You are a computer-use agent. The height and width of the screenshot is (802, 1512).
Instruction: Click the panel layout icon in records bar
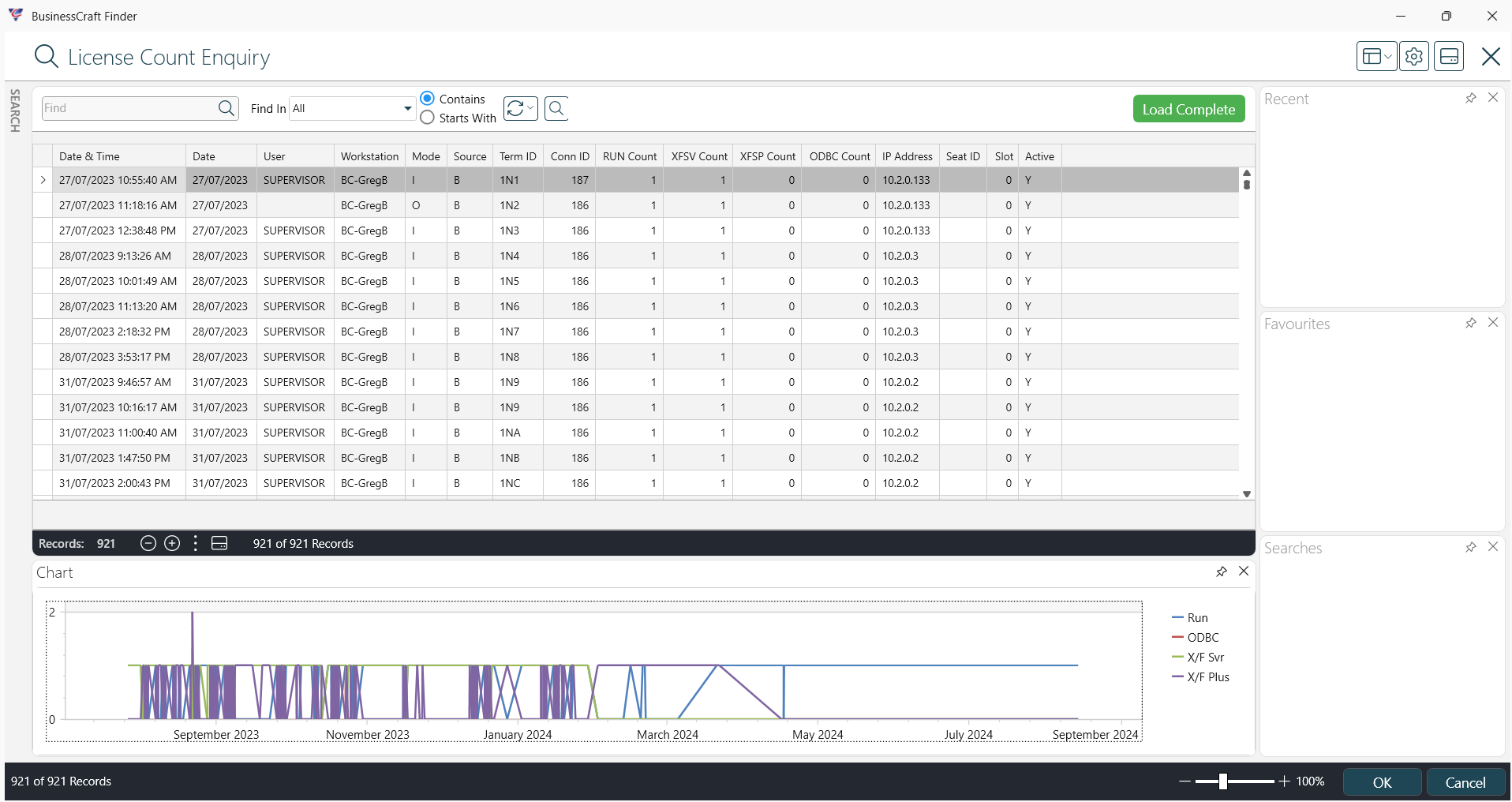[x=219, y=543]
